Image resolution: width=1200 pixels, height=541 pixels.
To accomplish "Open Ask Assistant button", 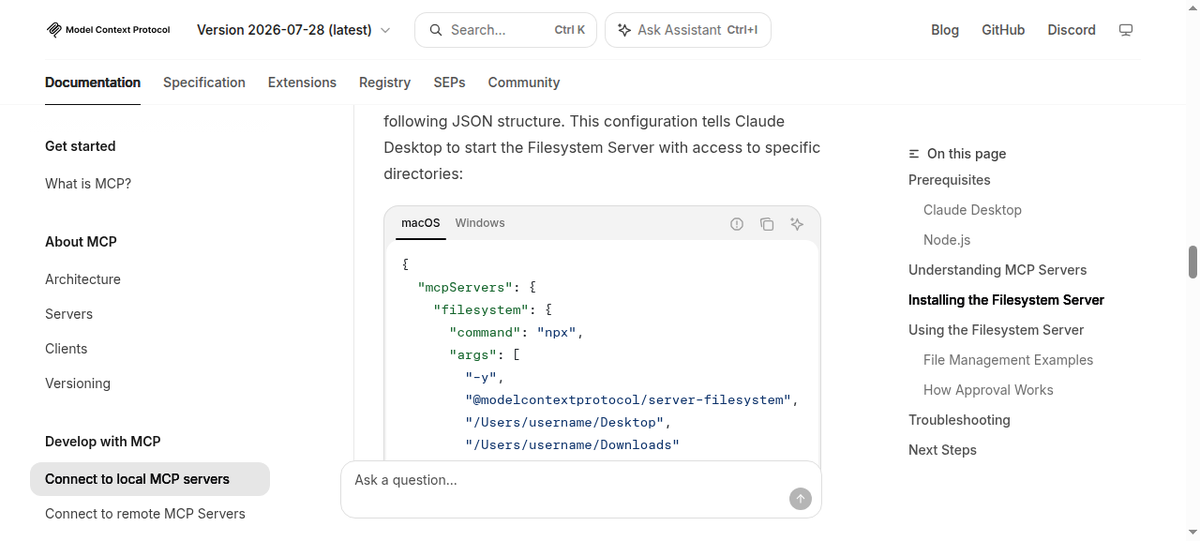I will tap(688, 30).
